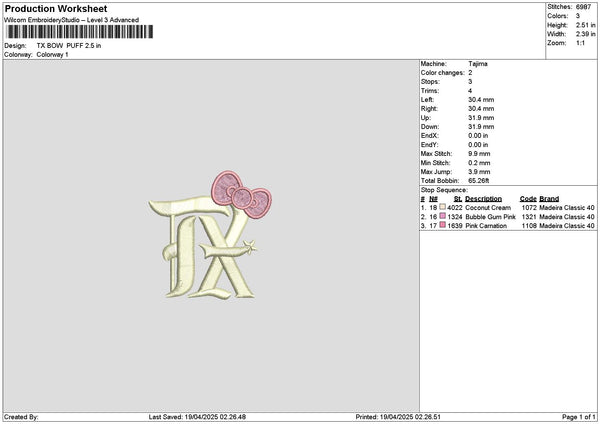Click the Down value '31.9 mm'
The width and height of the screenshot is (600, 424).
pos(481,127)
